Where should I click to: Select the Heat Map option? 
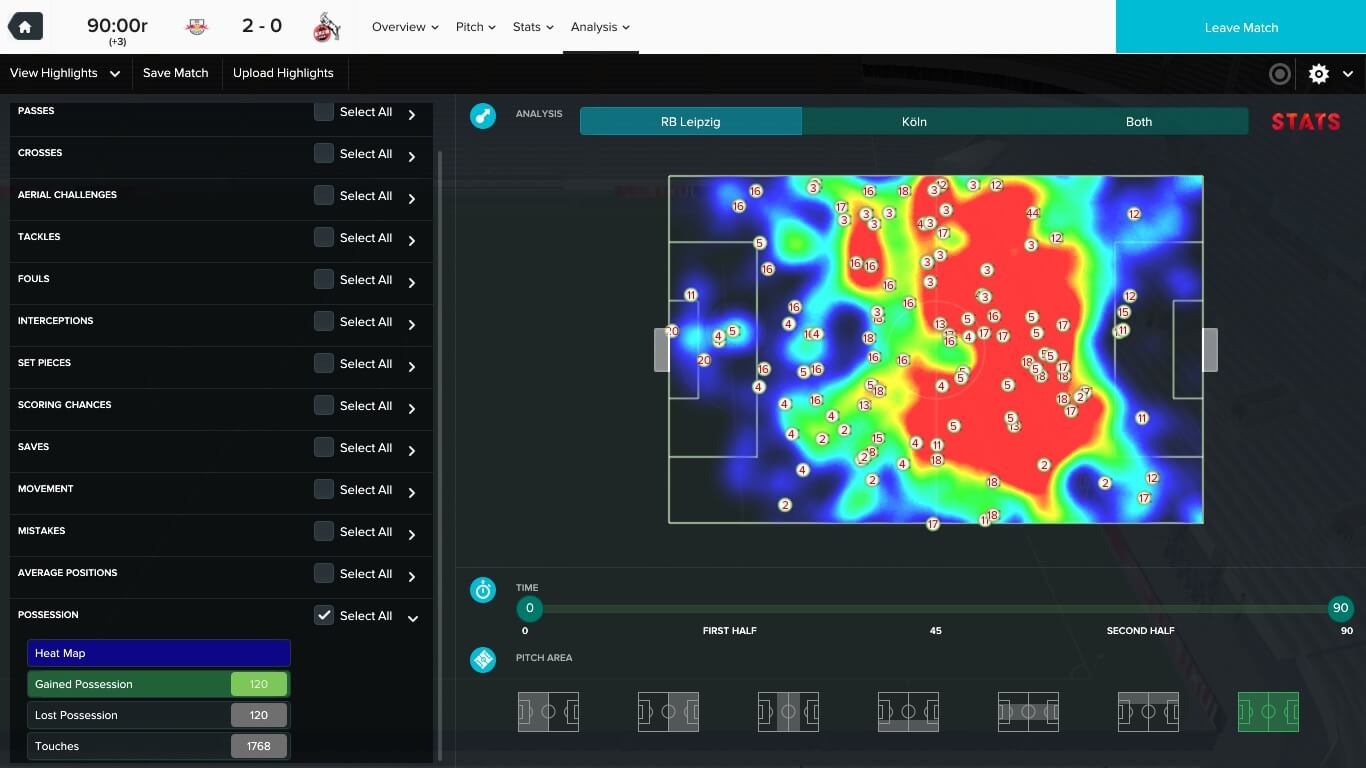tap(158, 653)
